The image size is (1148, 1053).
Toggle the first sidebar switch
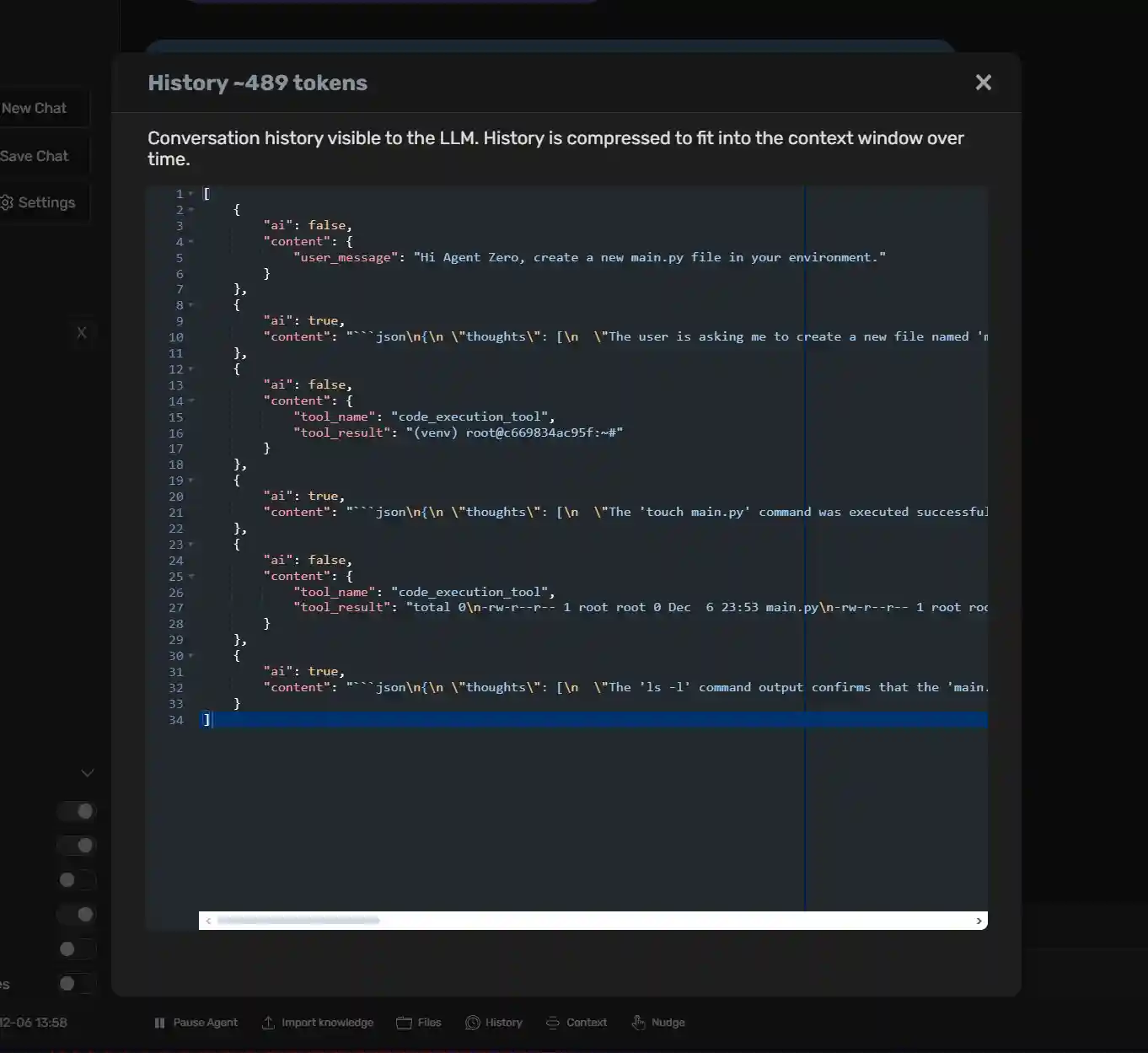click(x=77, y=811)
